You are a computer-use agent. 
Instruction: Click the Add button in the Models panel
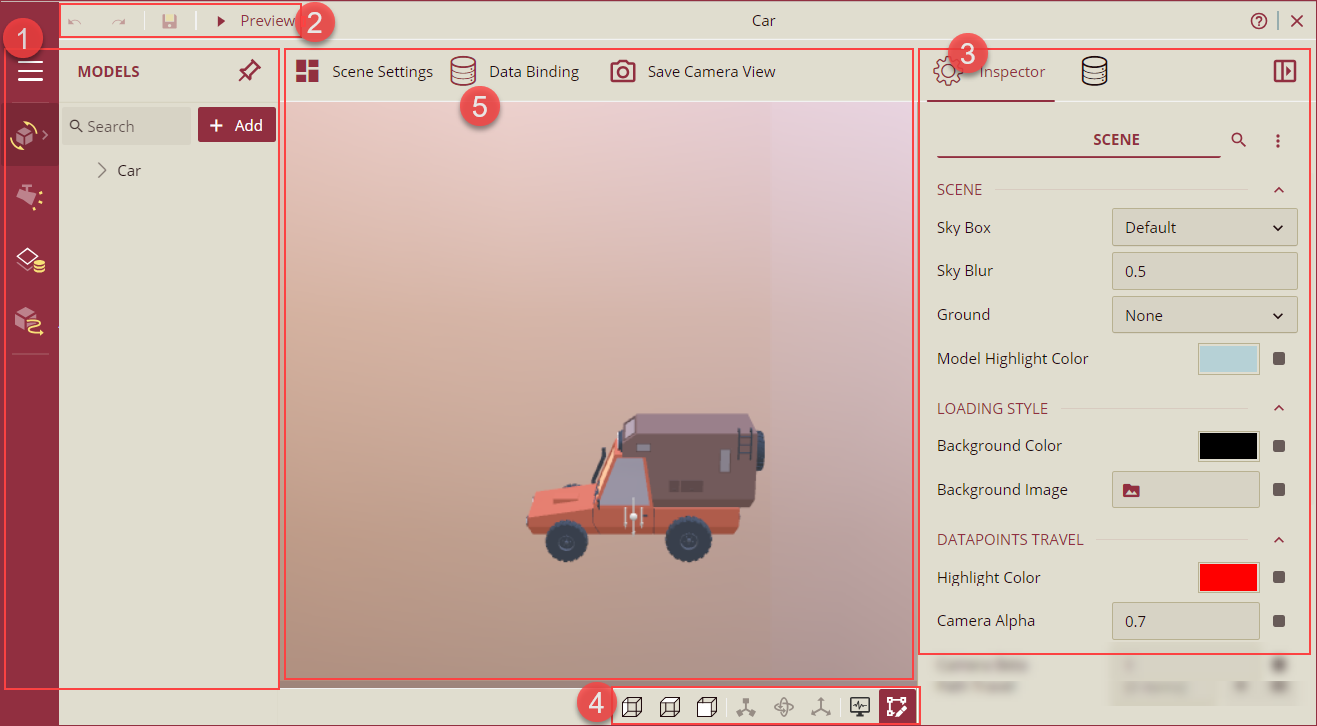[236, 124]
